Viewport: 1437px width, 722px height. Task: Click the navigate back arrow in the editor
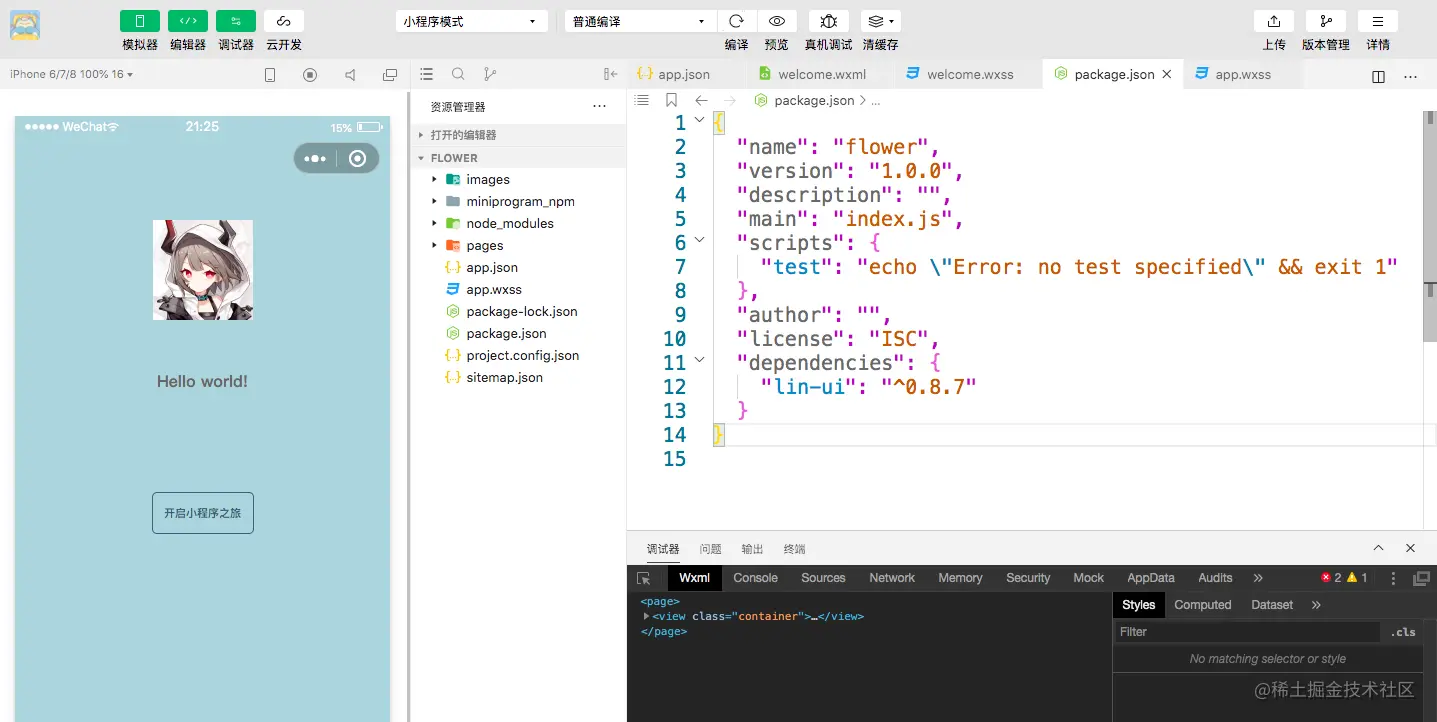point(701,100)
